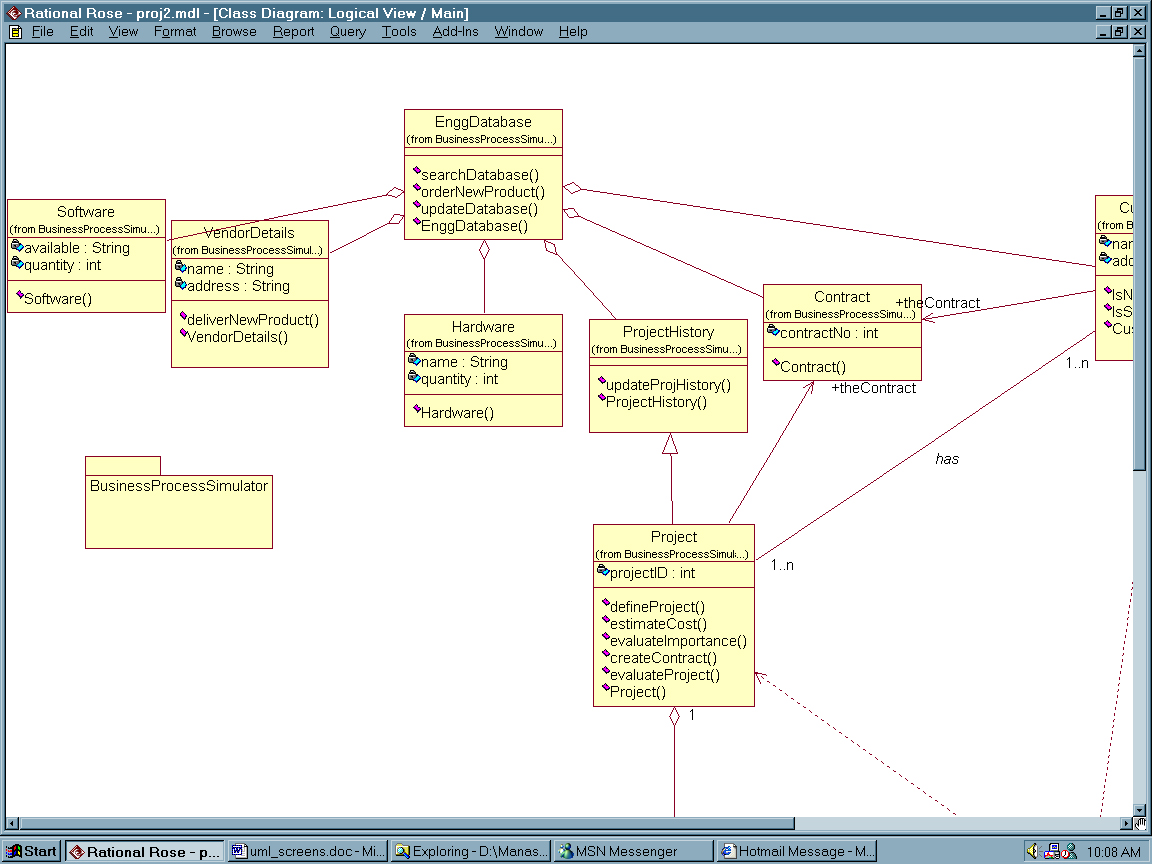Select the searchDatabase() operation
The height and width of the screenshot is (864, 1152).
point(479,175)
